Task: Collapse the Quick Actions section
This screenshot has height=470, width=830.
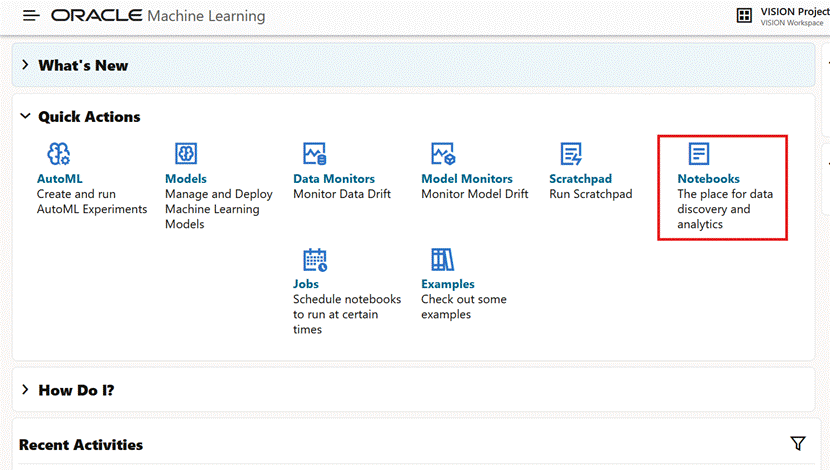Action: click(x=25, y=117)
